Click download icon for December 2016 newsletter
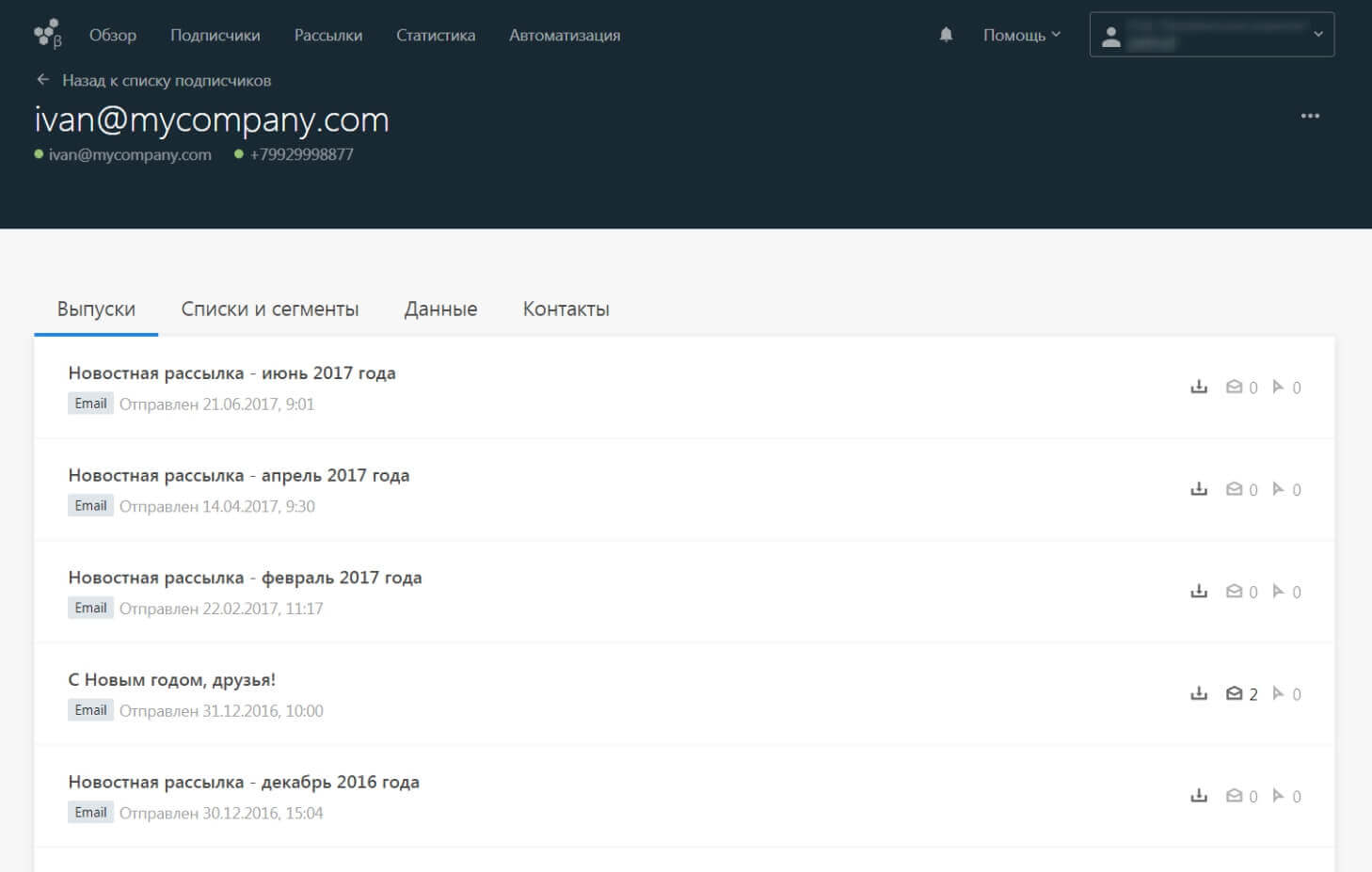Image resolution: width=1372 pixels, height=872 pixels. coord(1198,796)
